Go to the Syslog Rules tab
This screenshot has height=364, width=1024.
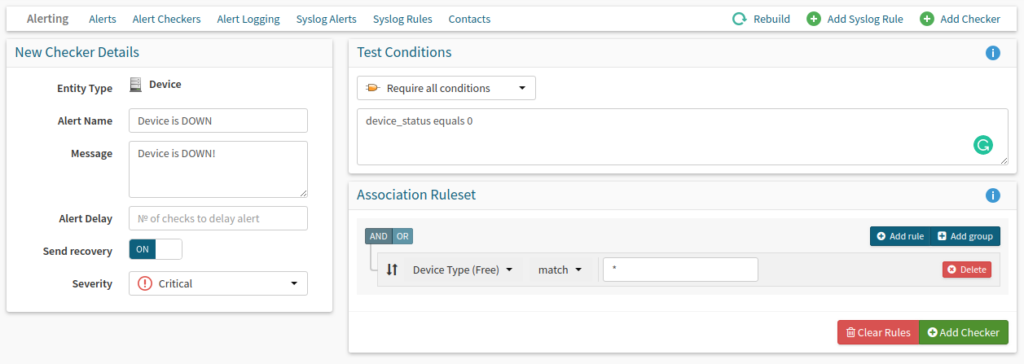402,19
